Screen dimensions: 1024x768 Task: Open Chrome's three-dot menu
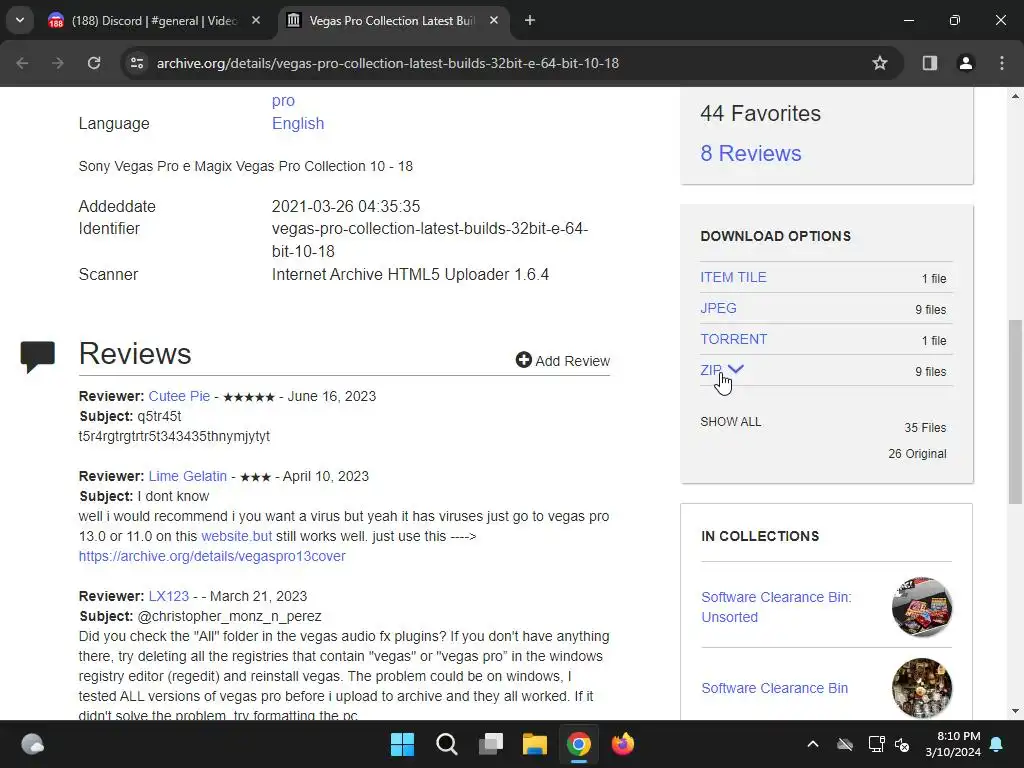coord(1002,63)
